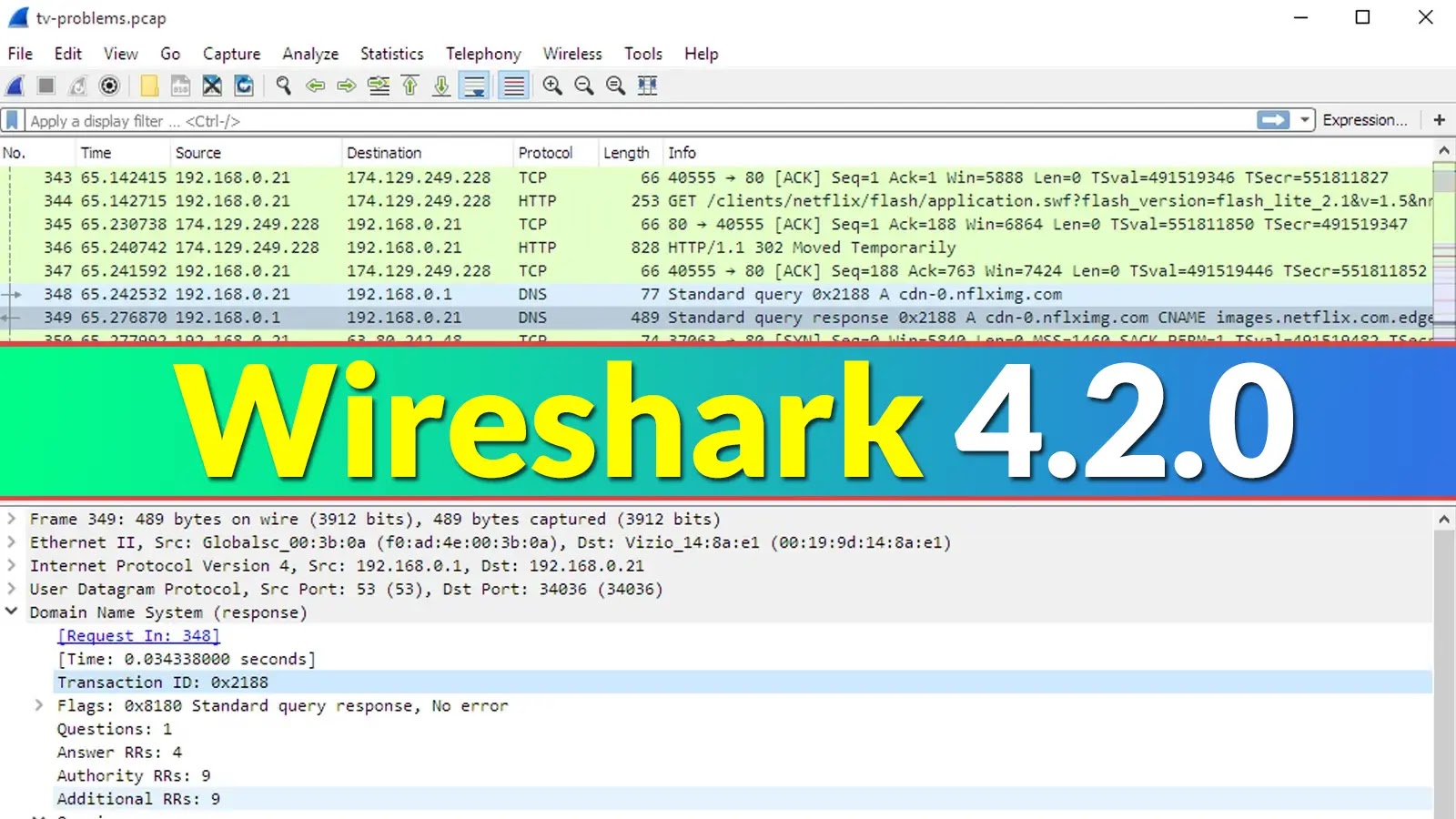Jump to the last packet

click(x=441, y=86)
